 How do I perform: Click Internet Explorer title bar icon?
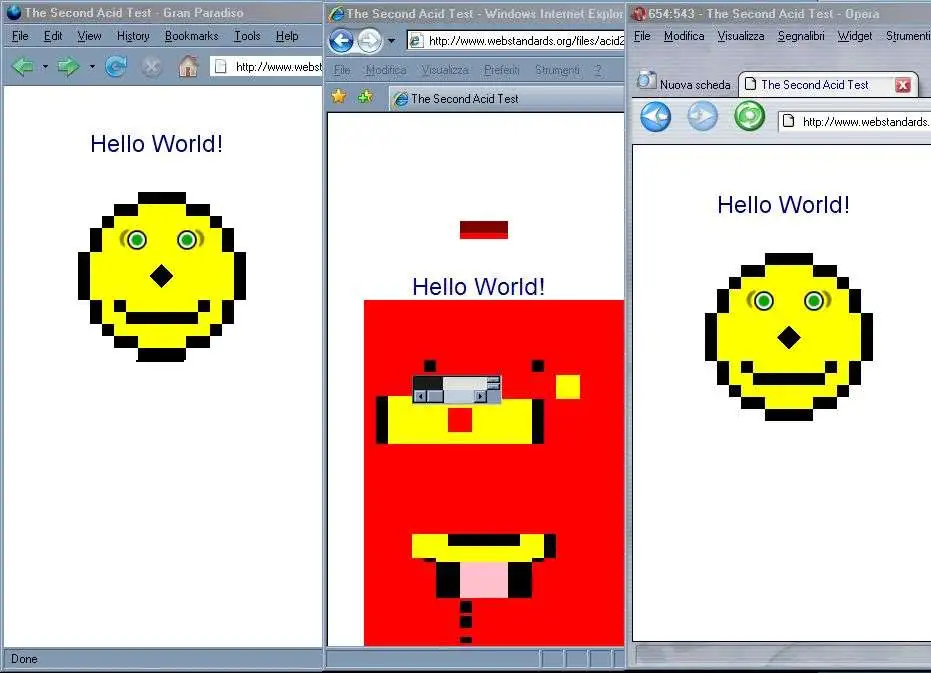[x=337, y=14]
